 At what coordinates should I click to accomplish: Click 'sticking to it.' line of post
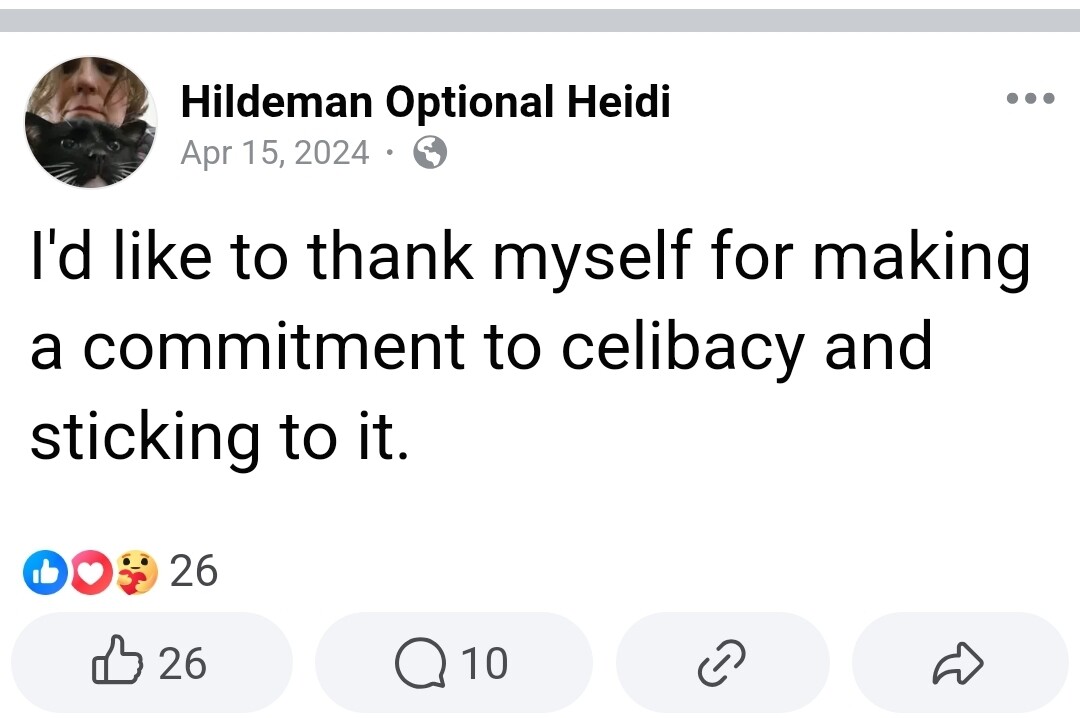220,437
